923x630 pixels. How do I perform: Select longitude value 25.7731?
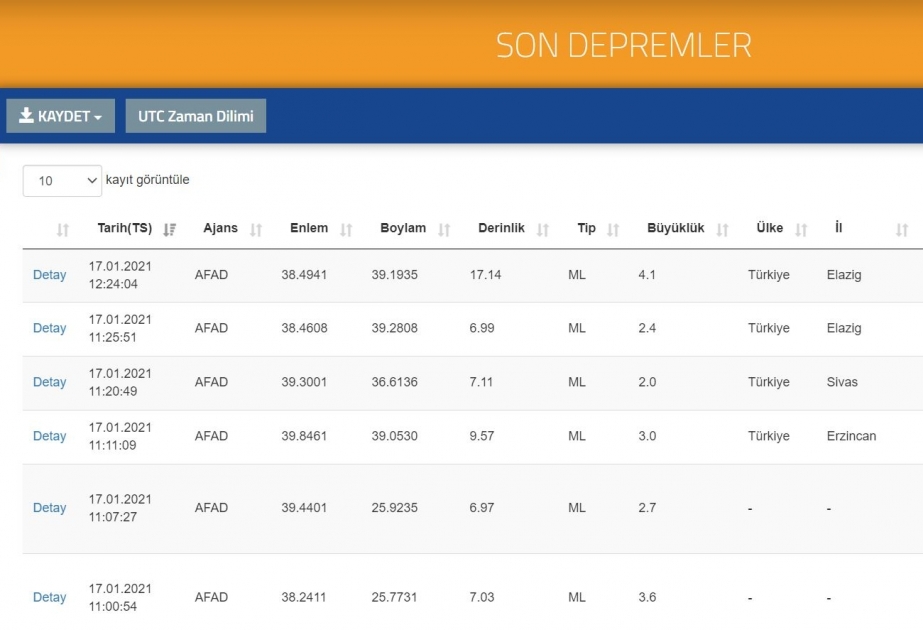394,598
